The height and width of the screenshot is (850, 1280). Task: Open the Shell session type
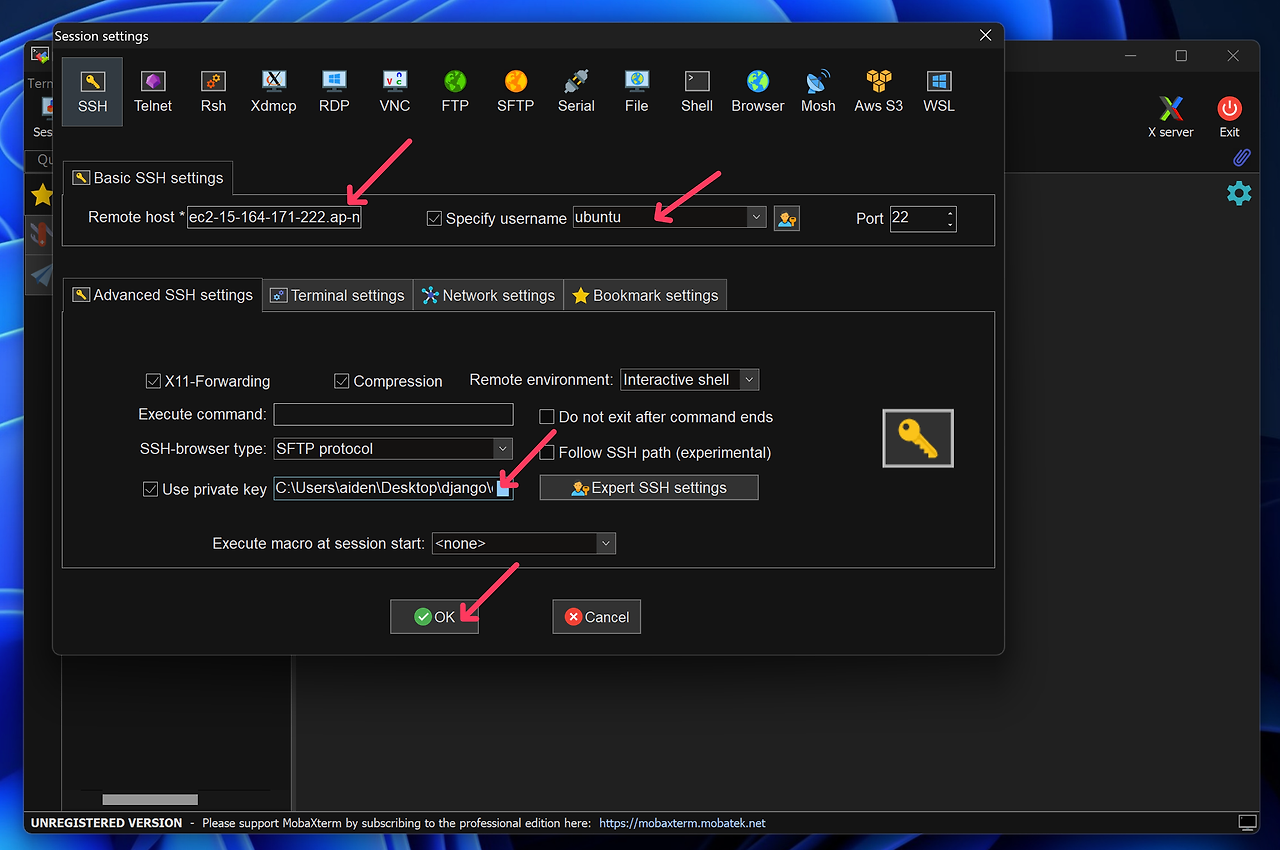(x=697, y=92)
